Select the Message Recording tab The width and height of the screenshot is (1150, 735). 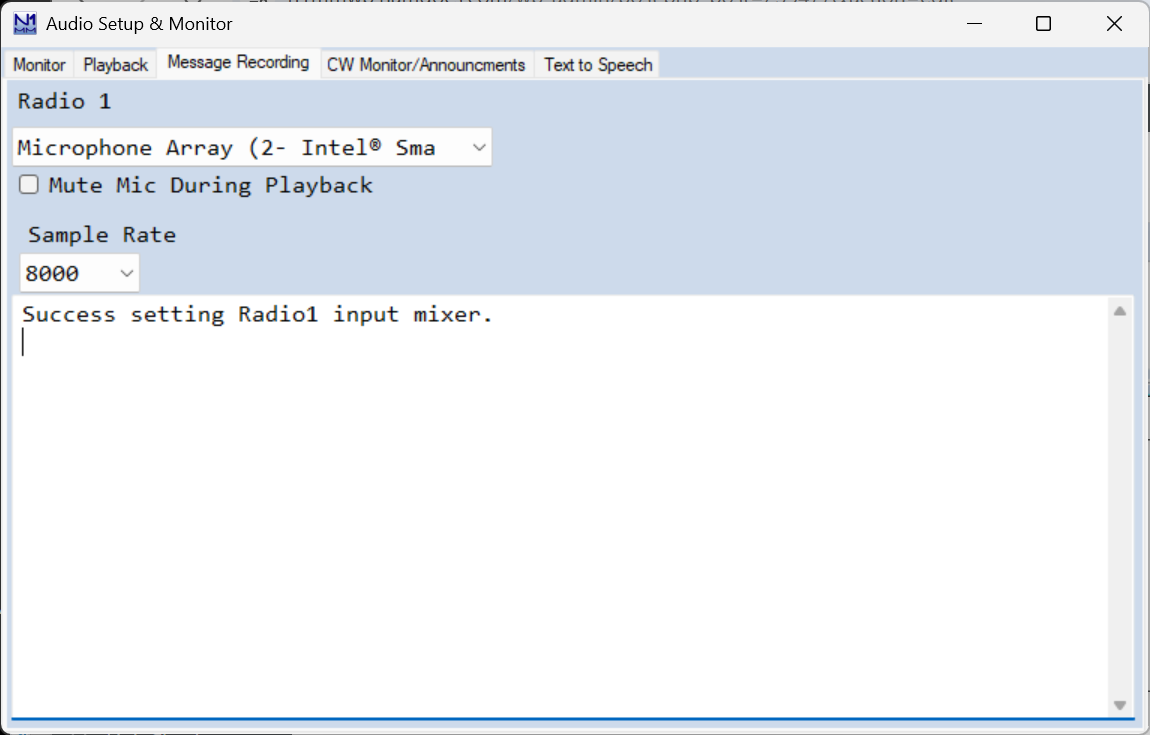[x=238, y=62]
